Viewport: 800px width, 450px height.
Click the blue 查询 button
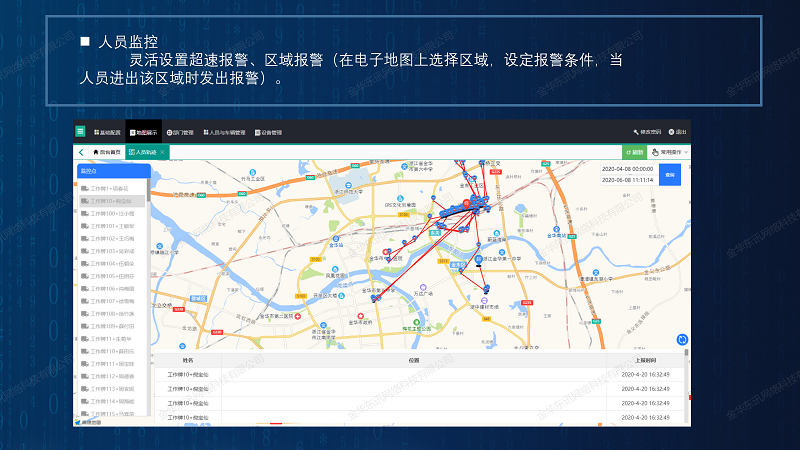669,175
